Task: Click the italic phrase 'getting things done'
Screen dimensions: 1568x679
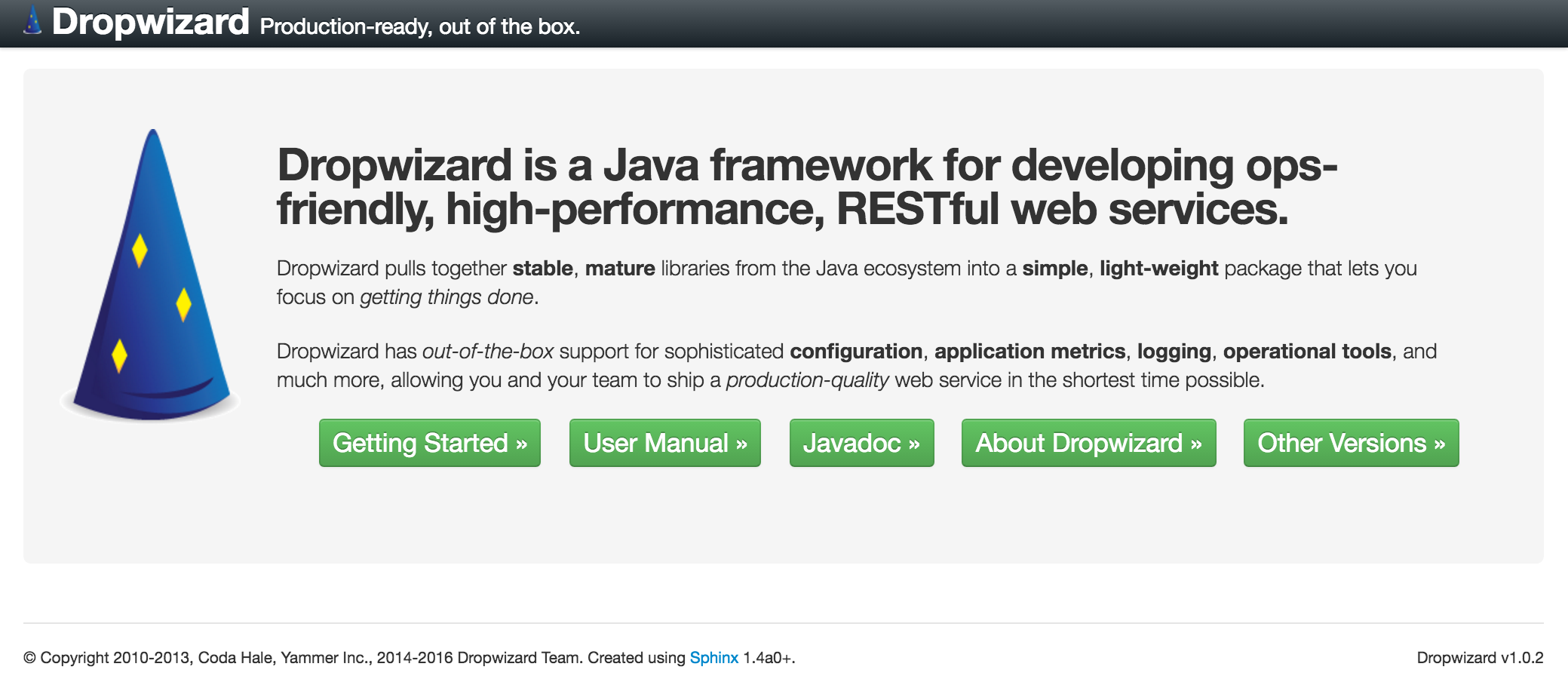Action: pos(446,297)
